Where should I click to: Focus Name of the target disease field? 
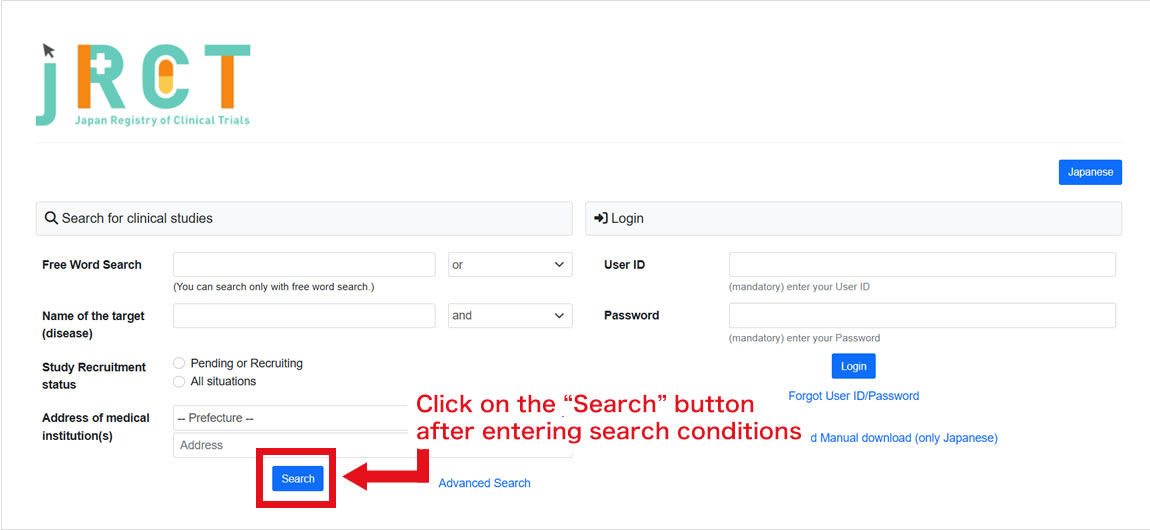click(x=304, y=316)
